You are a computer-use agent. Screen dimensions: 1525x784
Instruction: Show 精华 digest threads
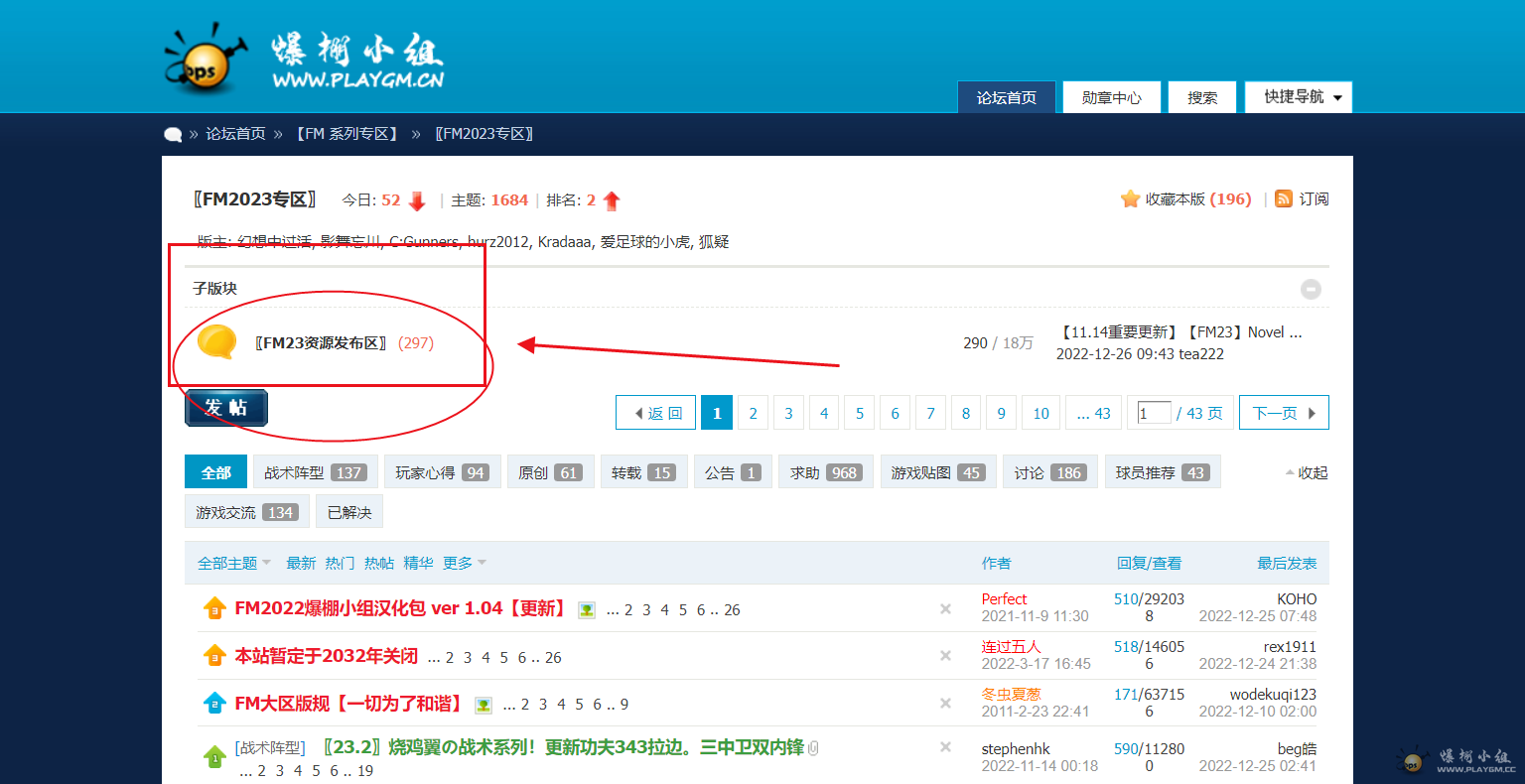(418, 563)
